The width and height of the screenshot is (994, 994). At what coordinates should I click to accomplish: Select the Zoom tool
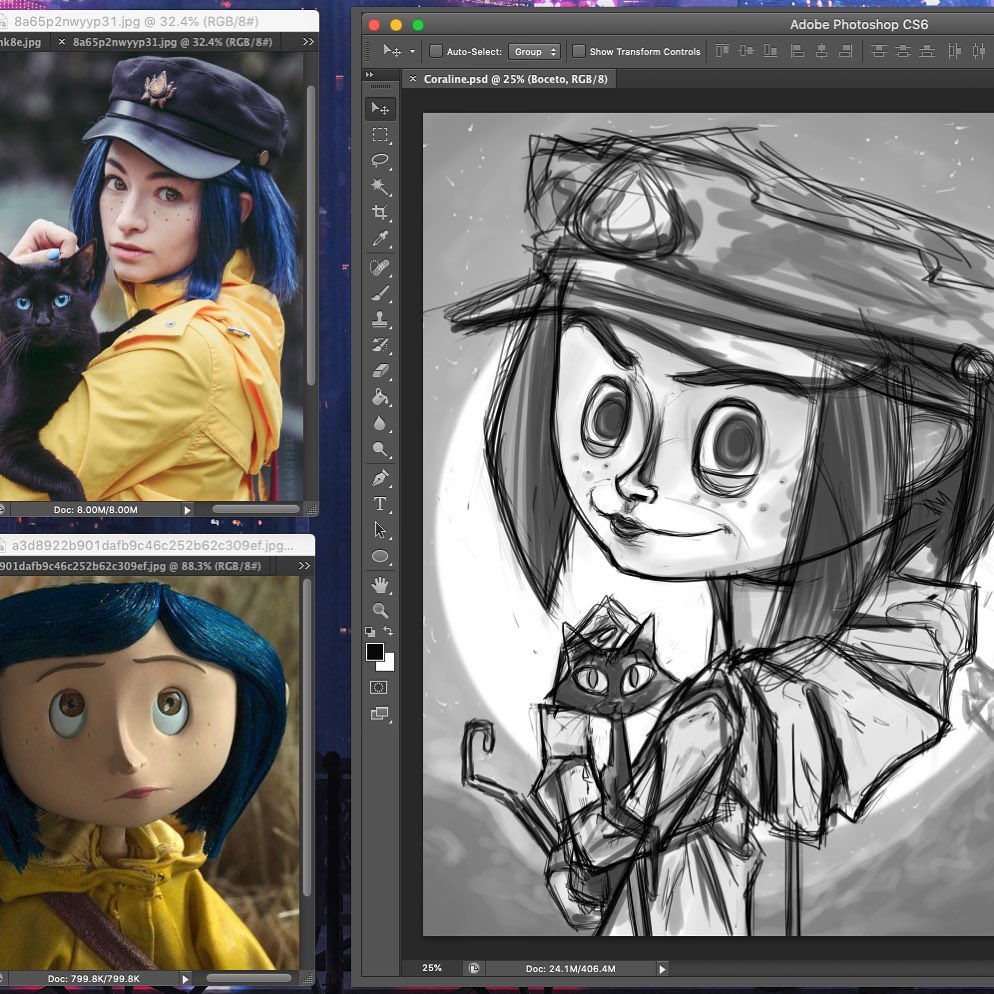coord(380,610)
